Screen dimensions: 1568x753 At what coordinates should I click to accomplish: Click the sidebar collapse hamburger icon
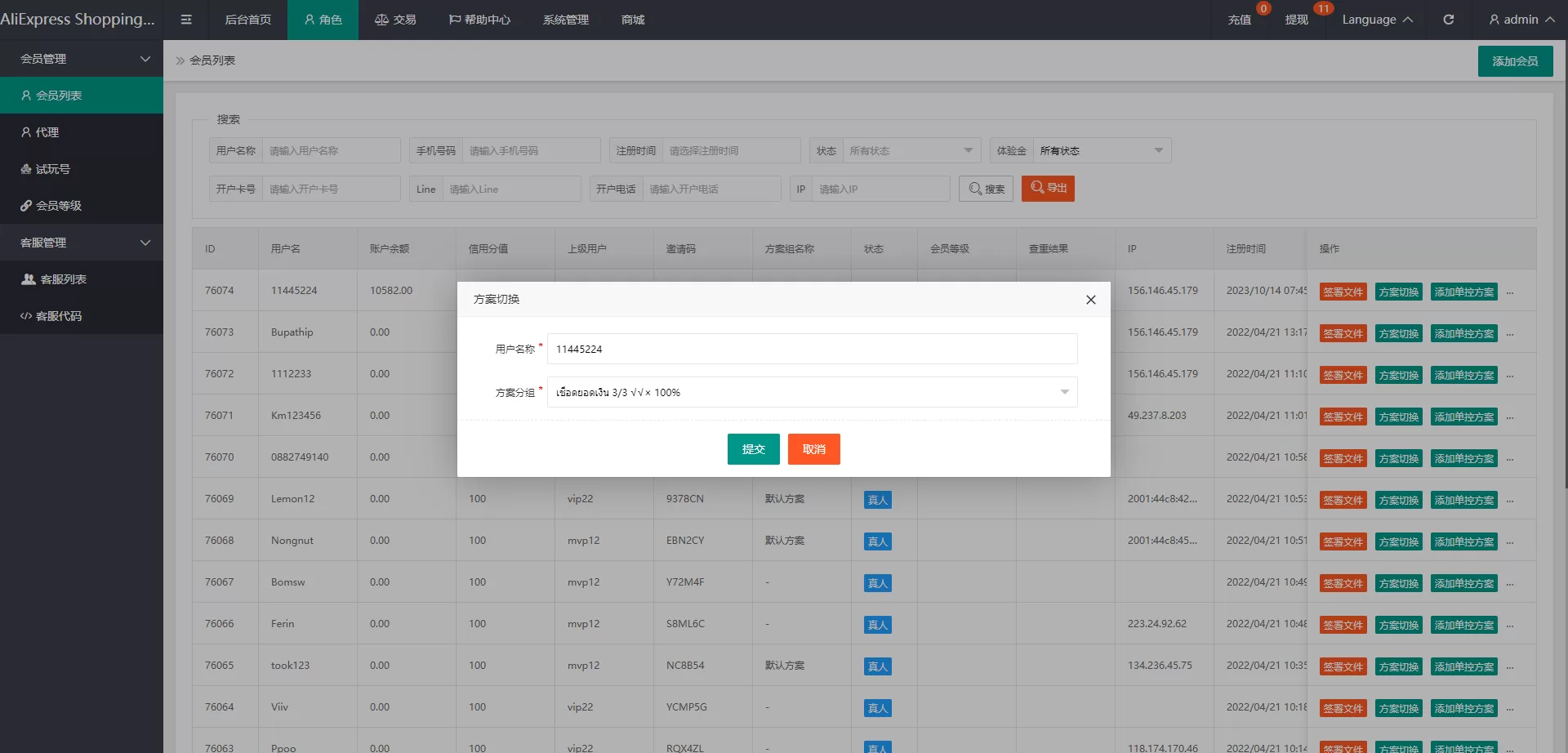tap(186, 20)
